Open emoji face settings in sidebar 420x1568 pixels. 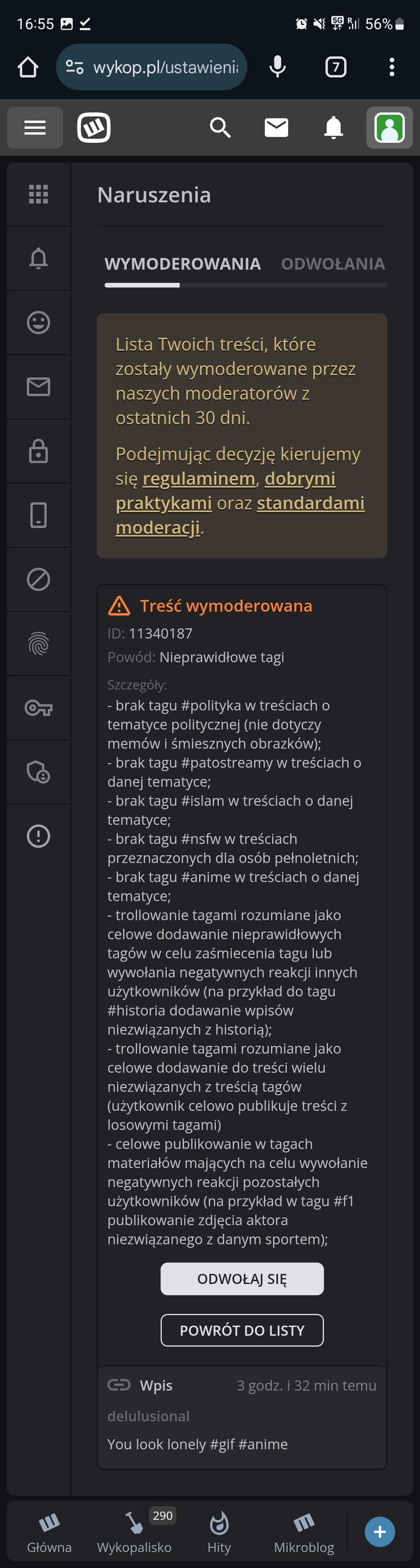click(38, 323)
